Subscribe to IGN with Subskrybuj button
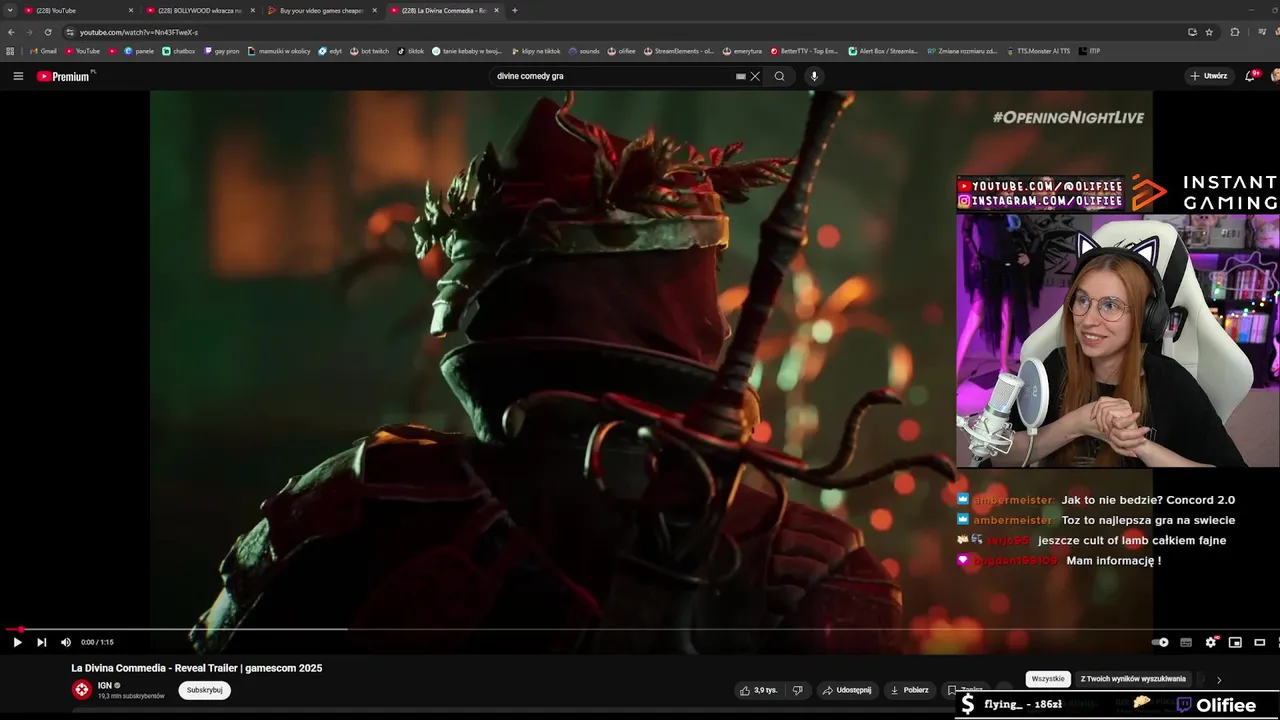 pos(205,690)
